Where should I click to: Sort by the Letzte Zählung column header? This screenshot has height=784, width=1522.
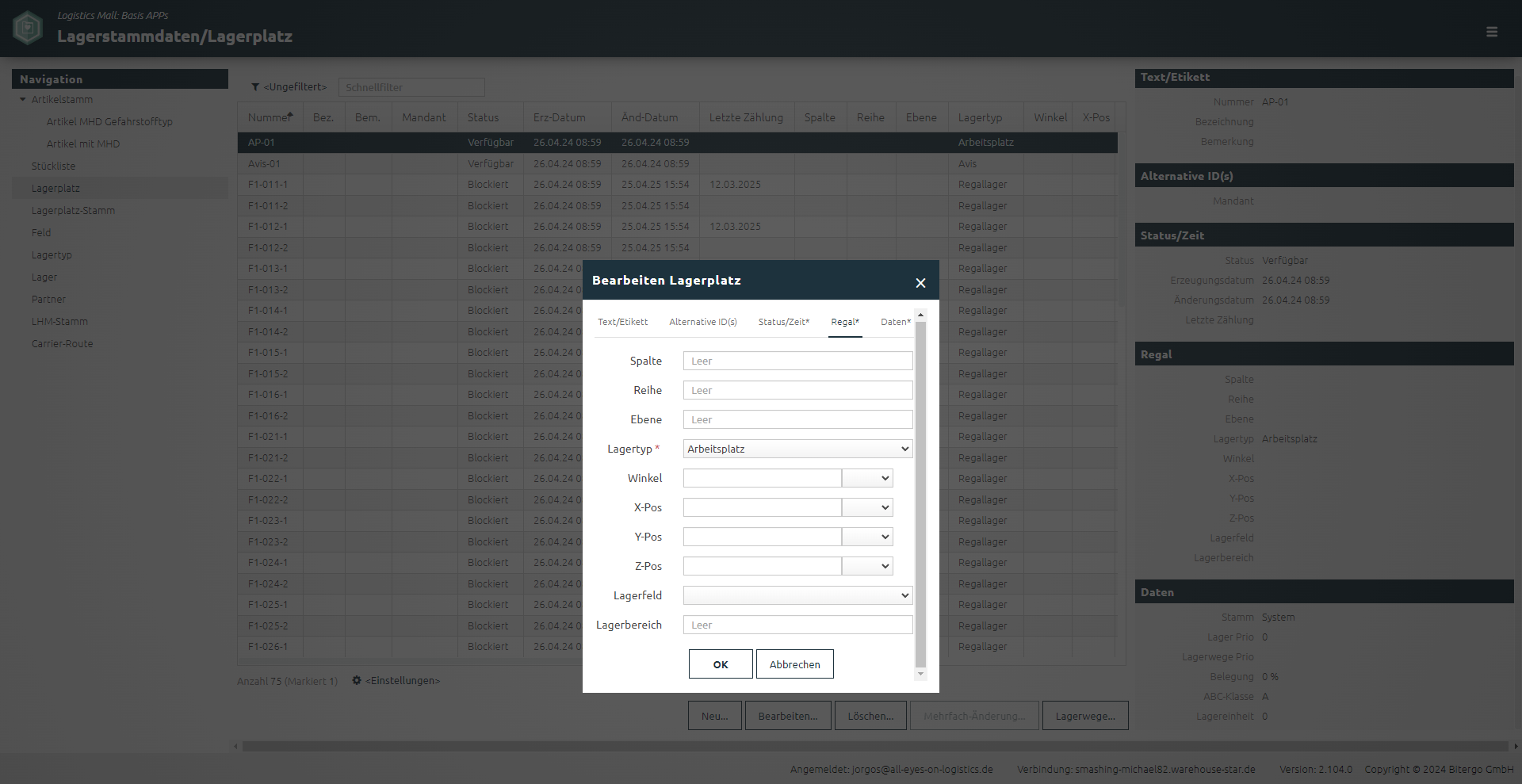click(746, 117)
